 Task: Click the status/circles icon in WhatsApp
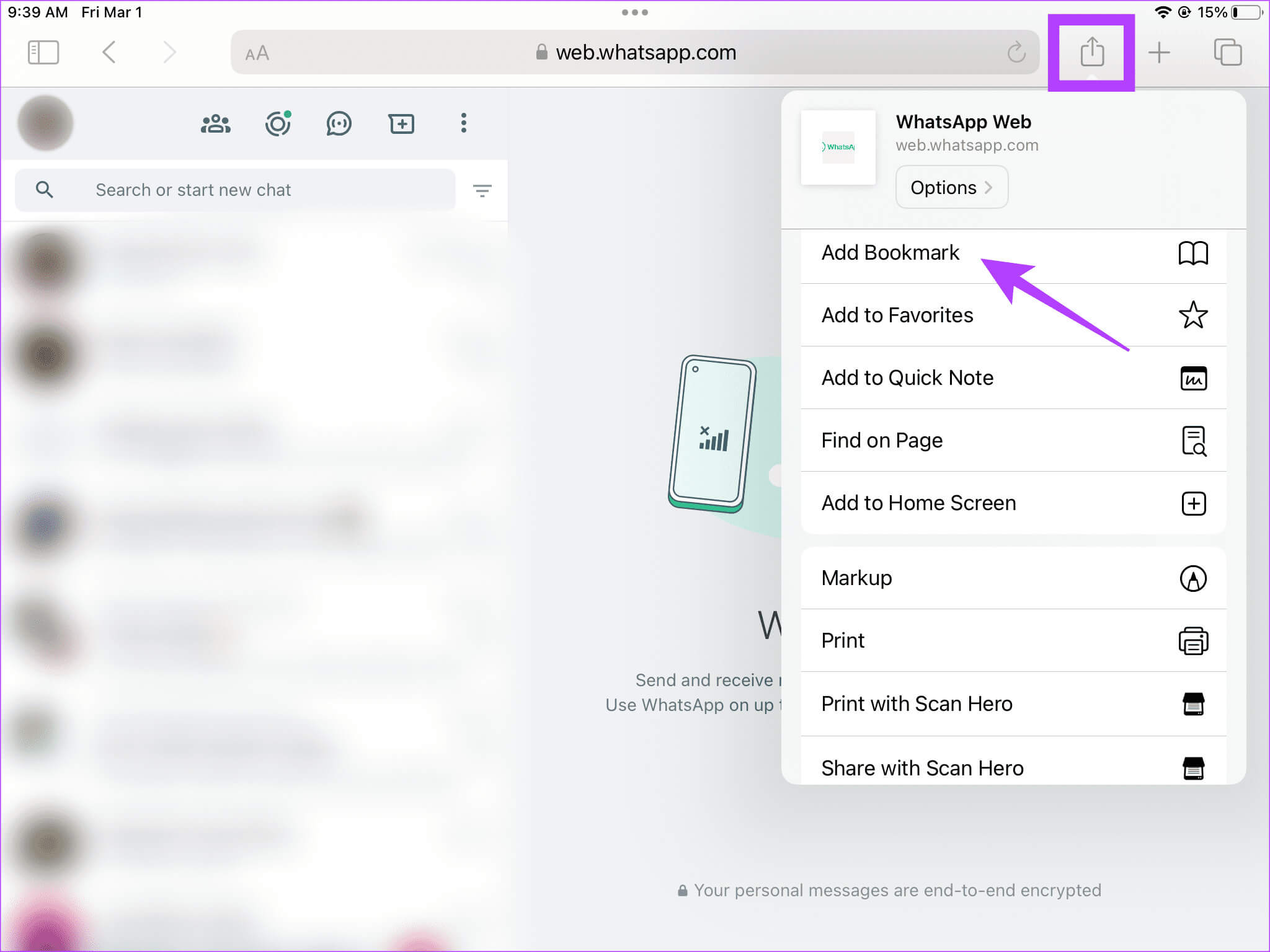(278, 123)
